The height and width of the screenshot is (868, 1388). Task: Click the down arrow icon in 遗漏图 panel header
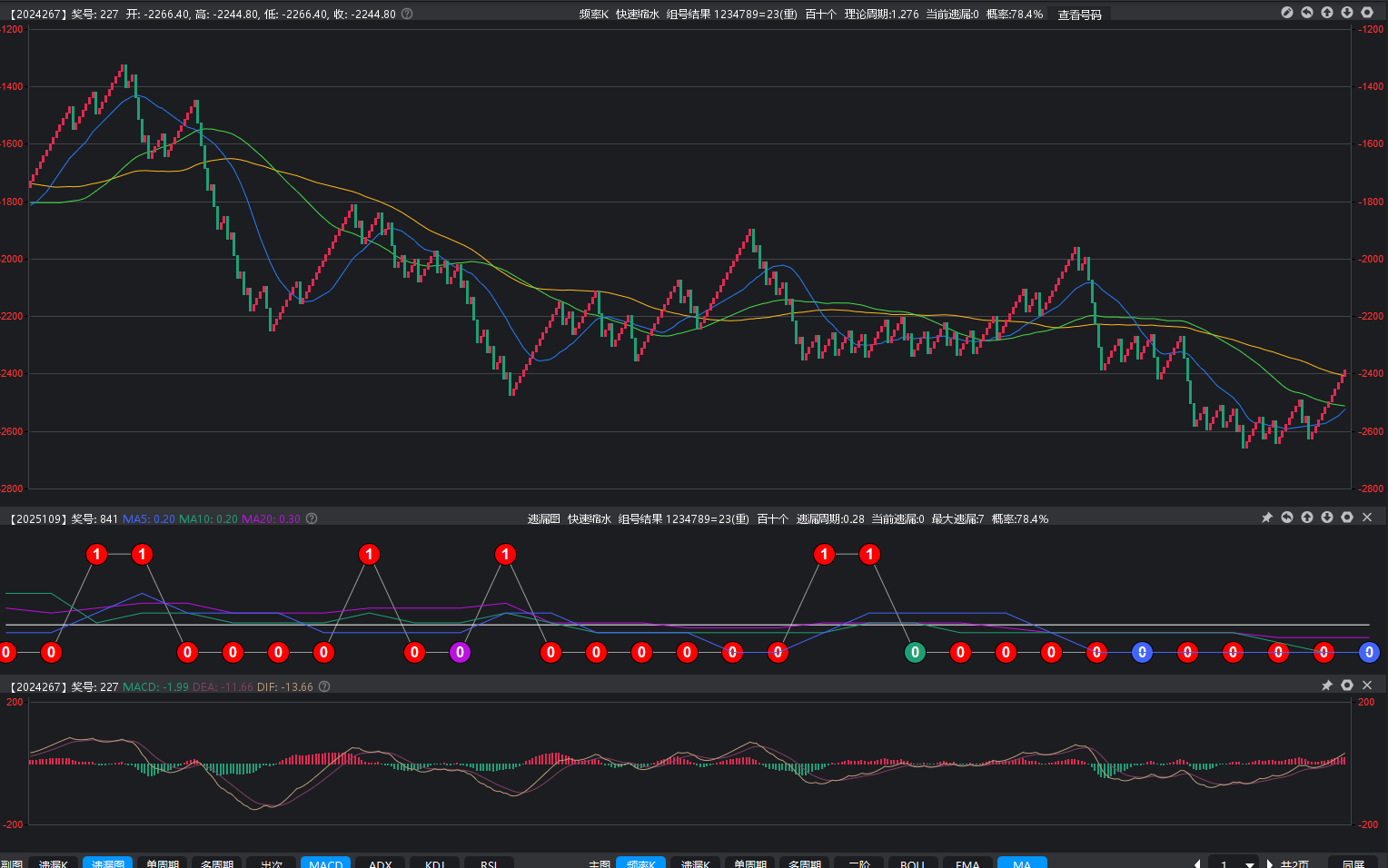pyautogui.click(x=1326, y=518)
